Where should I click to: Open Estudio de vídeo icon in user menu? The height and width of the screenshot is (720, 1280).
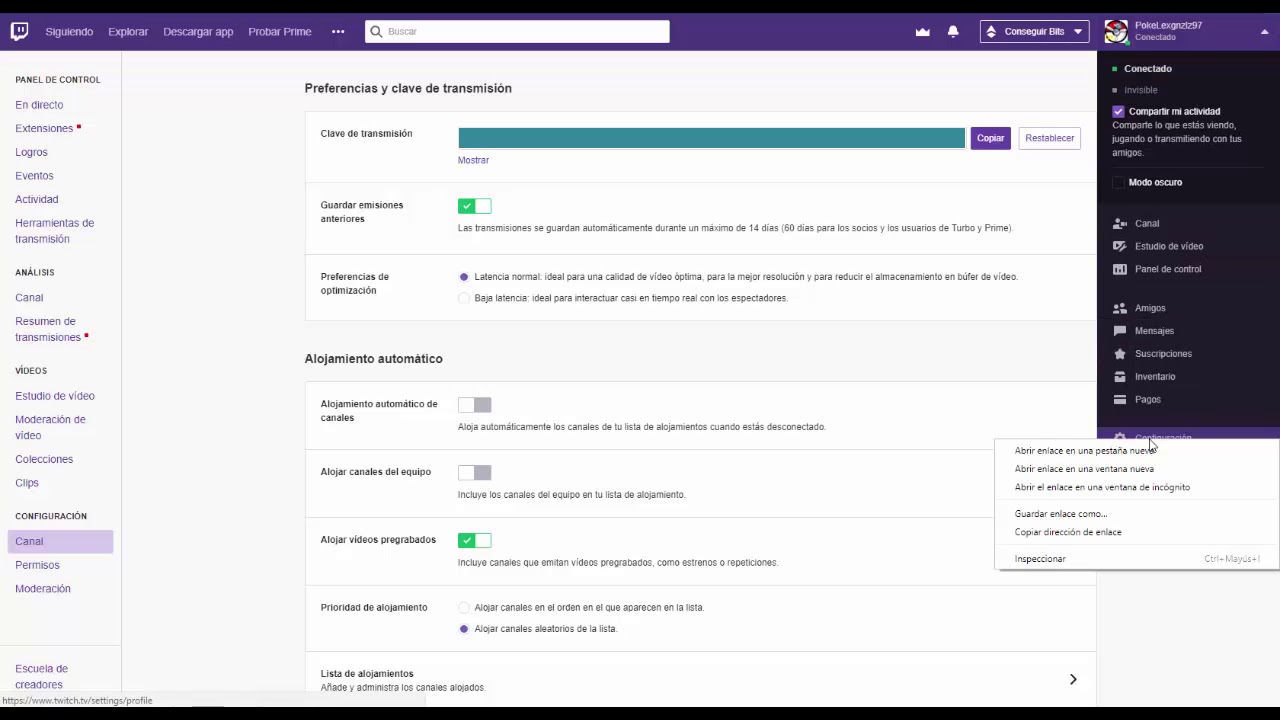pyautogui.click(x=1120, y=246)
